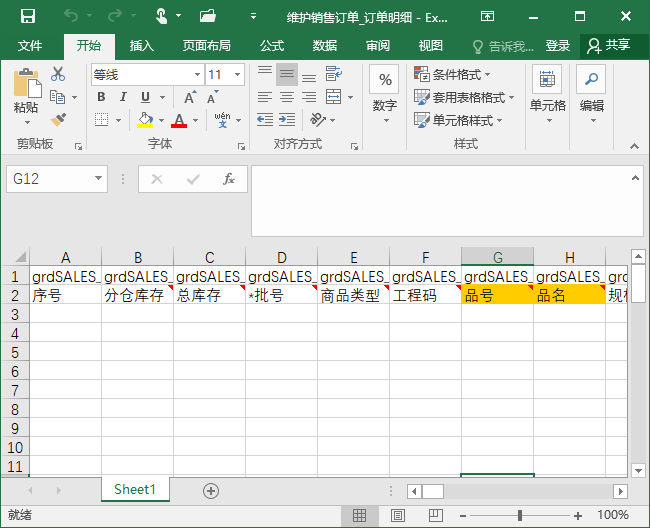Switch to the 页面布局 Page Layout tab
Screen dimensions: 650x528
coord(206,45)
